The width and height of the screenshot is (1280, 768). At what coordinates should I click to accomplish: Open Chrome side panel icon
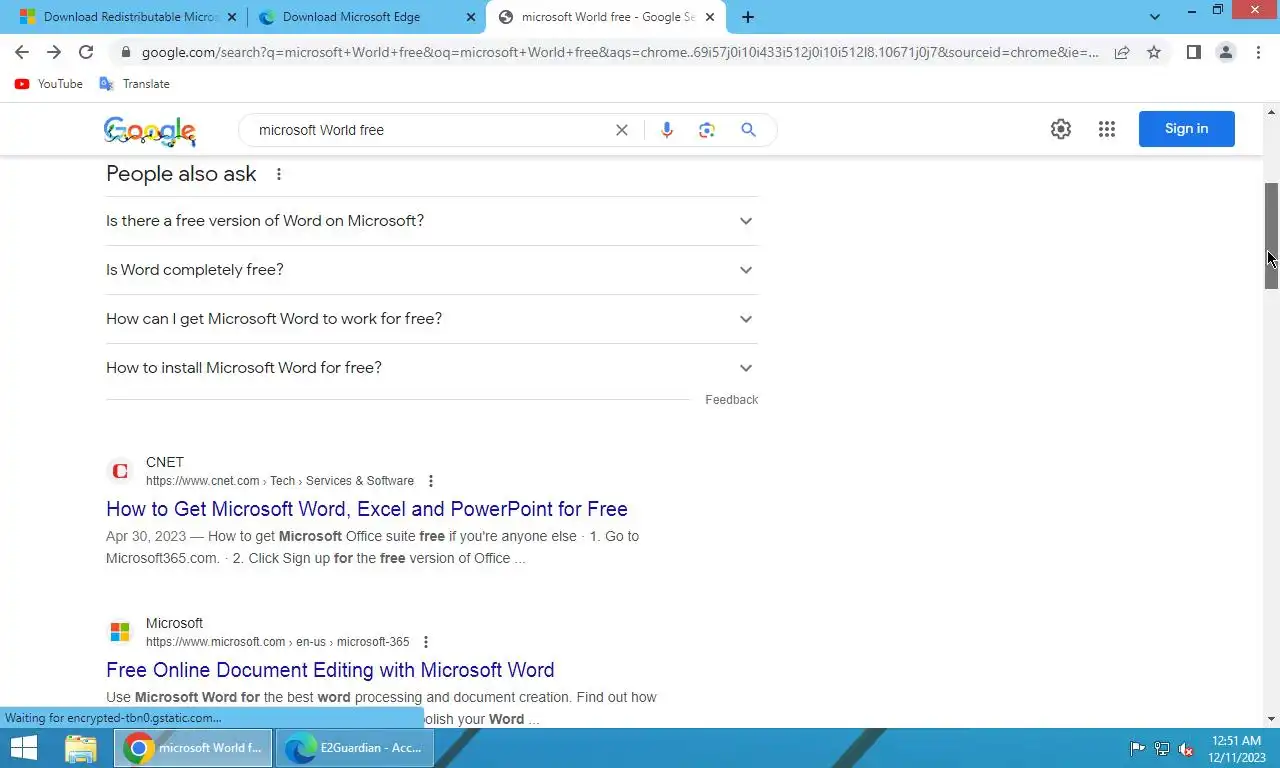(1193, 52)
